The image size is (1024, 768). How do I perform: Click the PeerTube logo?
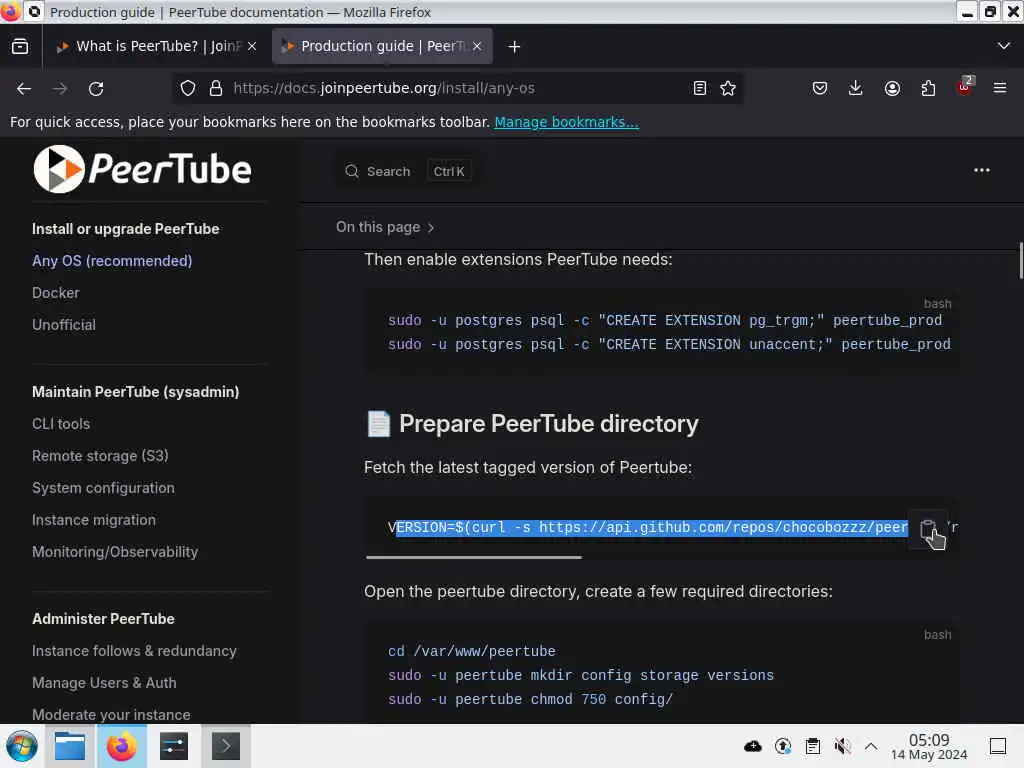tap(142, 169)
